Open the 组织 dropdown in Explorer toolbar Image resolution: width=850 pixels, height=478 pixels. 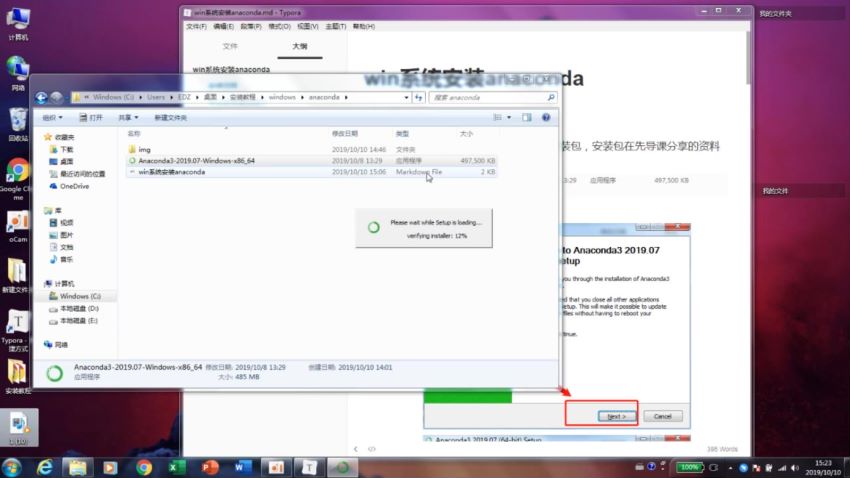tap(52, 117)
